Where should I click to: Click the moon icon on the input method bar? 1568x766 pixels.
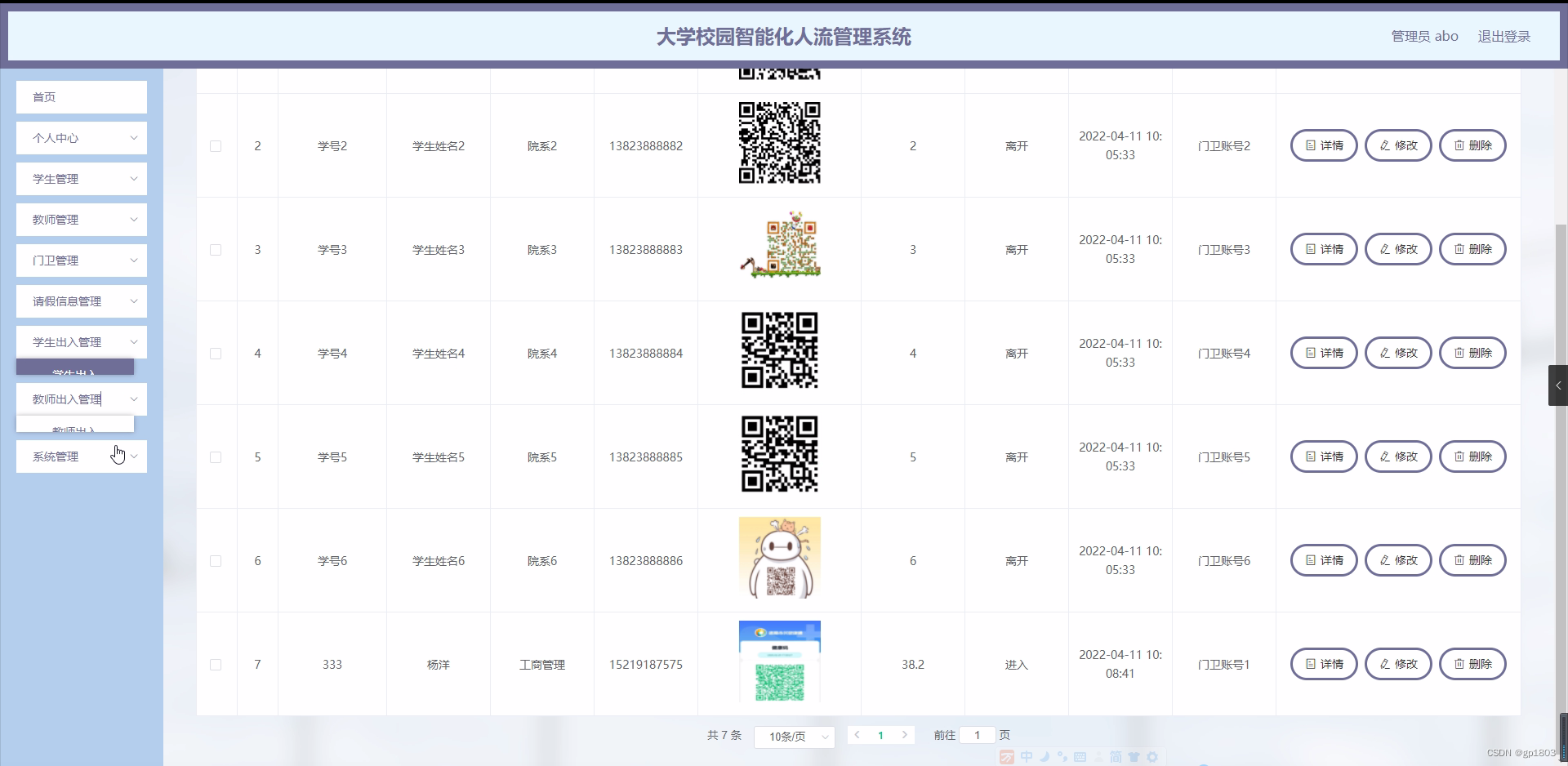pyautogui.click(x=1045, y=757)
